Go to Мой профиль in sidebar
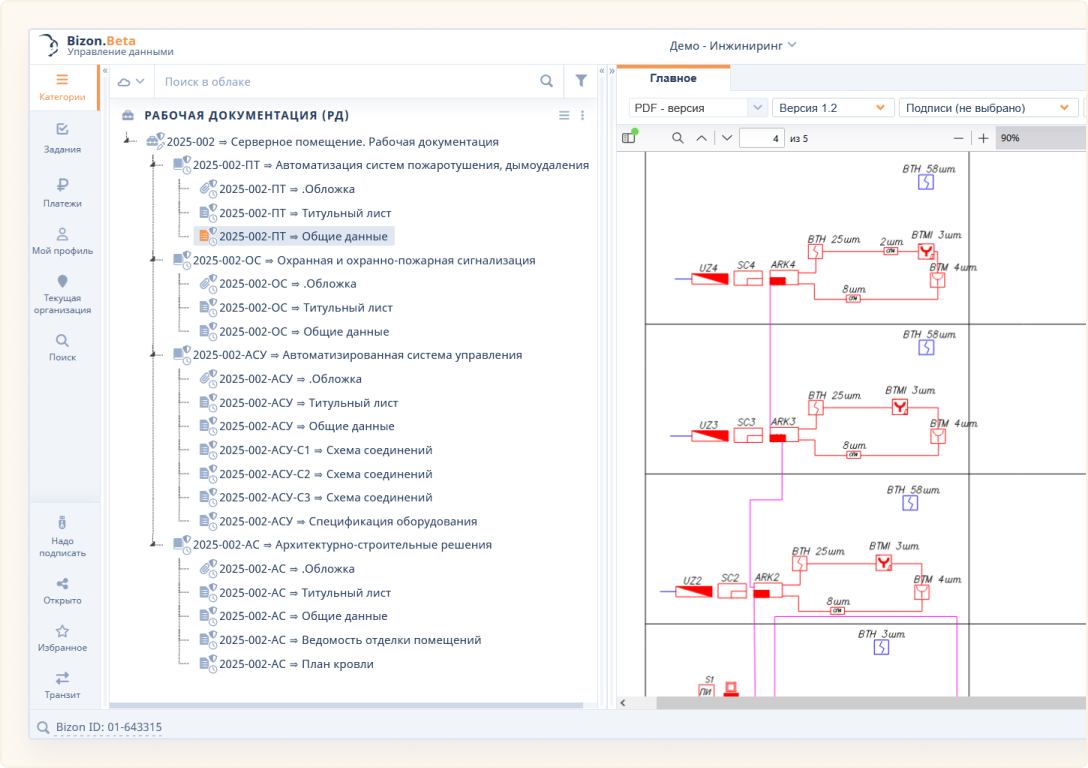1088x768 pixels. point(62,241)
